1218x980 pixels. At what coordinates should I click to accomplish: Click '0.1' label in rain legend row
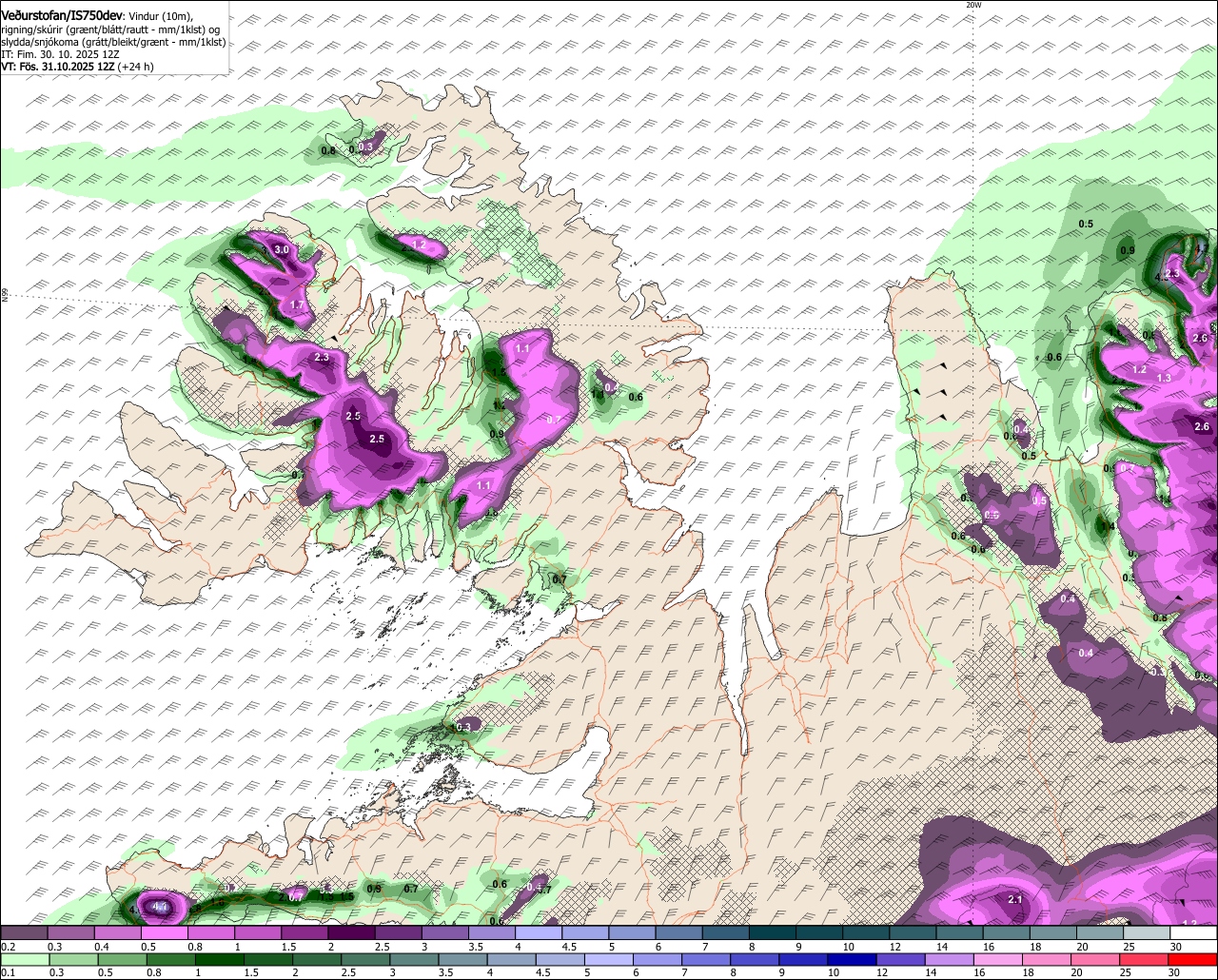[9, 972]
